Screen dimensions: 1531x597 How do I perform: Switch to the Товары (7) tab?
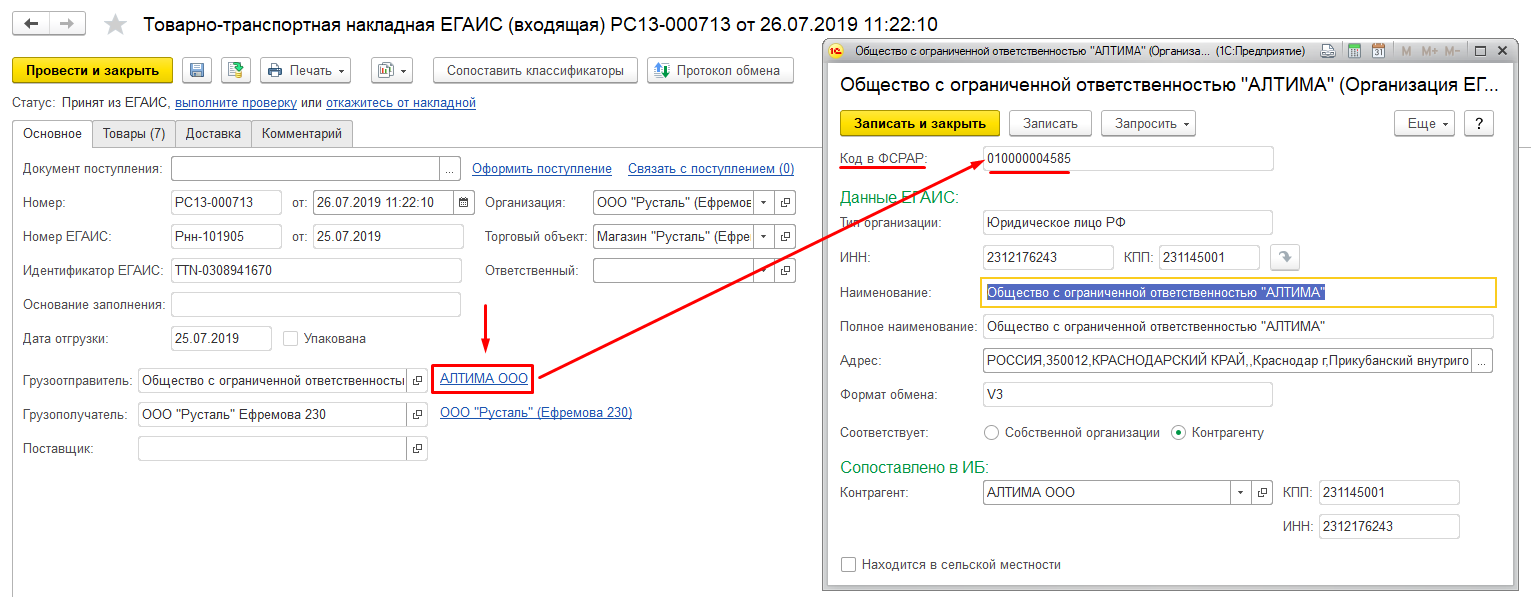coord(134,134)
